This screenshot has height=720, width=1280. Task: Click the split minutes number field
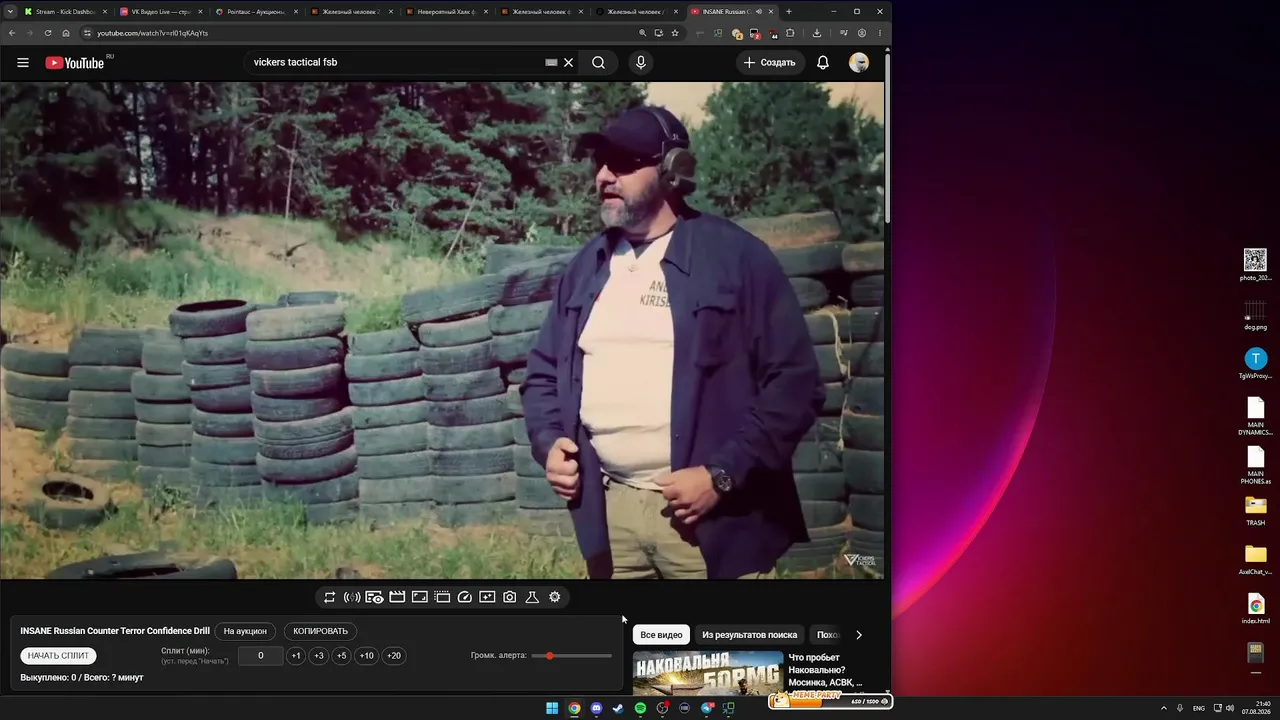point(260,656)
